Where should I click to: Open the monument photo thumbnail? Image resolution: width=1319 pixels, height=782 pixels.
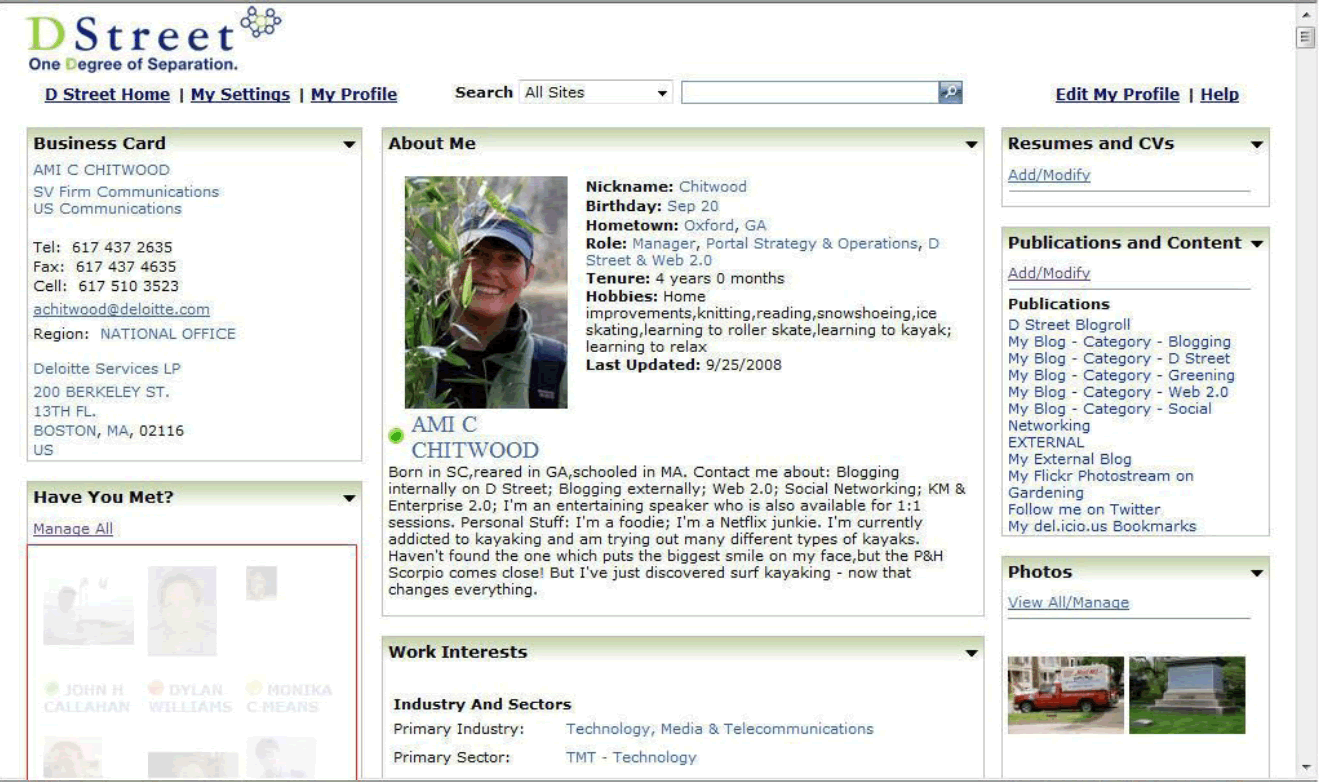(x=1187, y=695)
